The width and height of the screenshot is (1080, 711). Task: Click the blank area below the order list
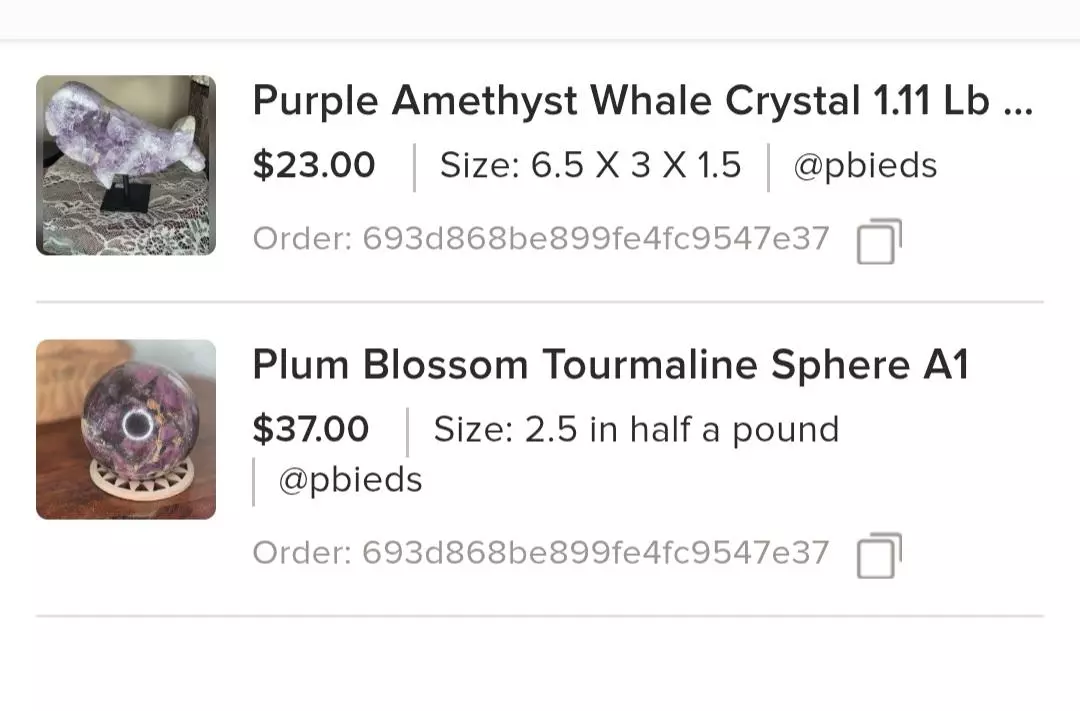pyautogui.click(x=540, y=665)
